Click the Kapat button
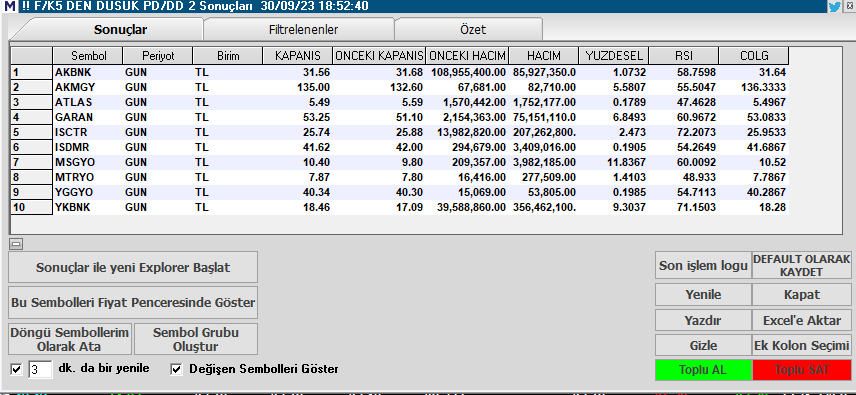Image resolution: width=856 pixels, height=395 pixels. click(801, 295)
